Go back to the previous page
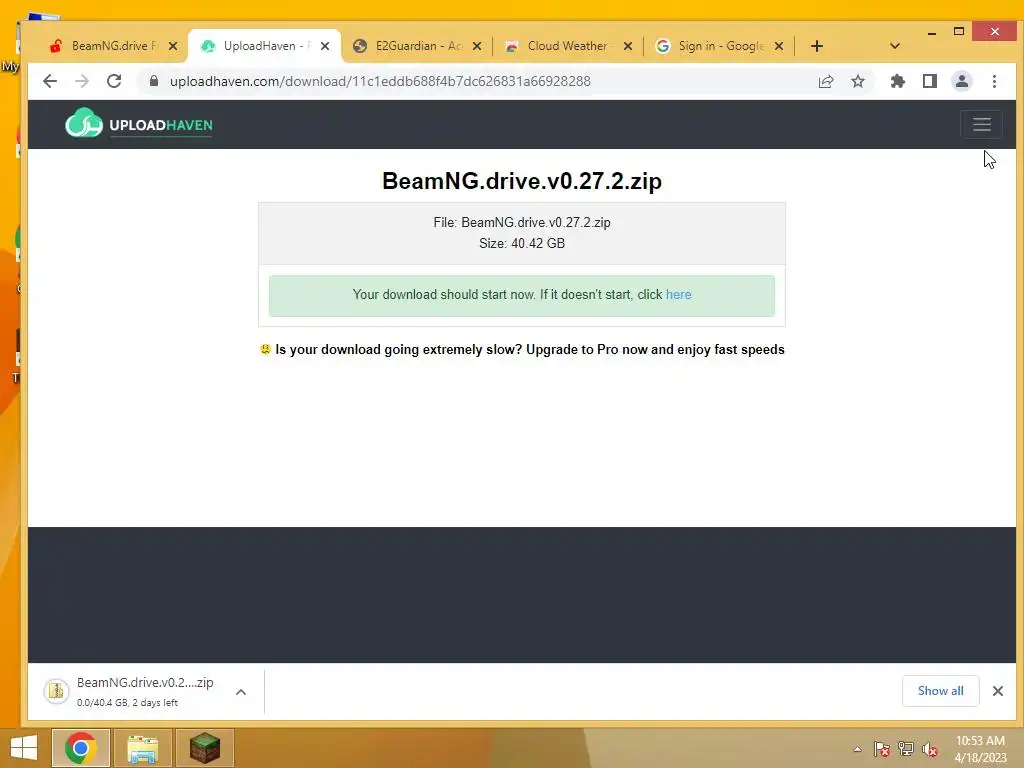 [50, 81]
